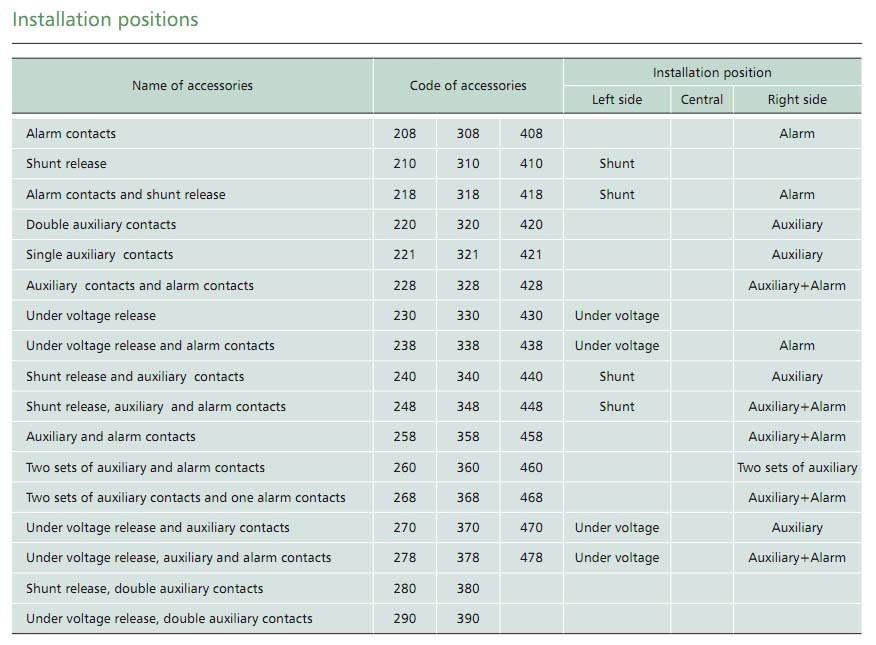Select the 'Code of accessories' column header

468,85
